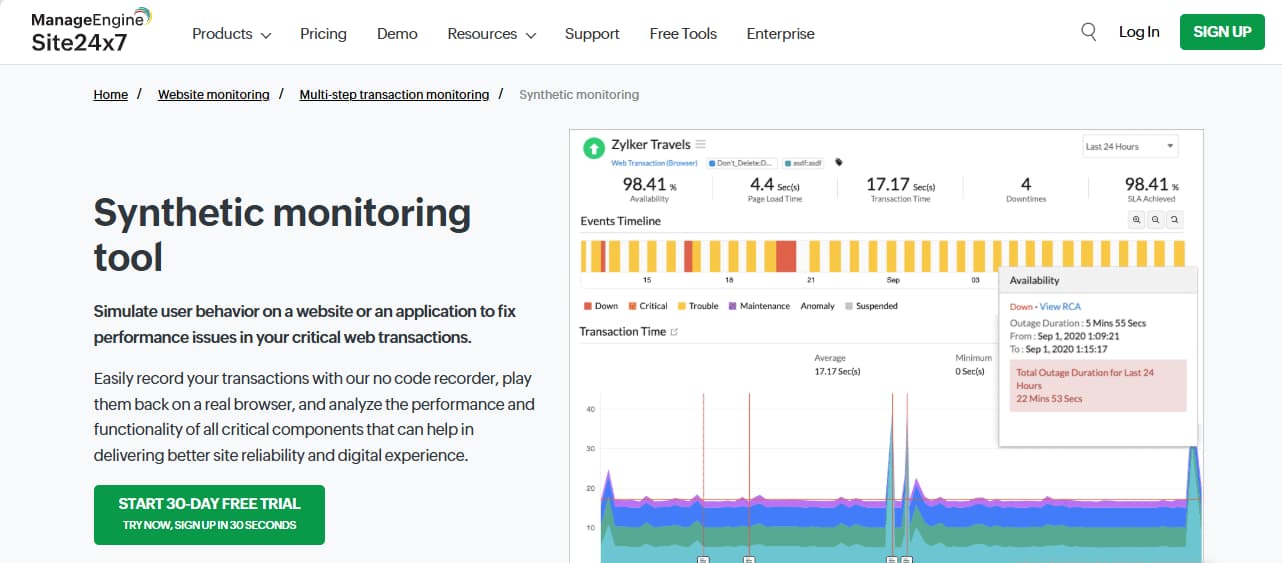Click the asdf:asdf tag chip
1282x563 pixels.
coord(804,162)
